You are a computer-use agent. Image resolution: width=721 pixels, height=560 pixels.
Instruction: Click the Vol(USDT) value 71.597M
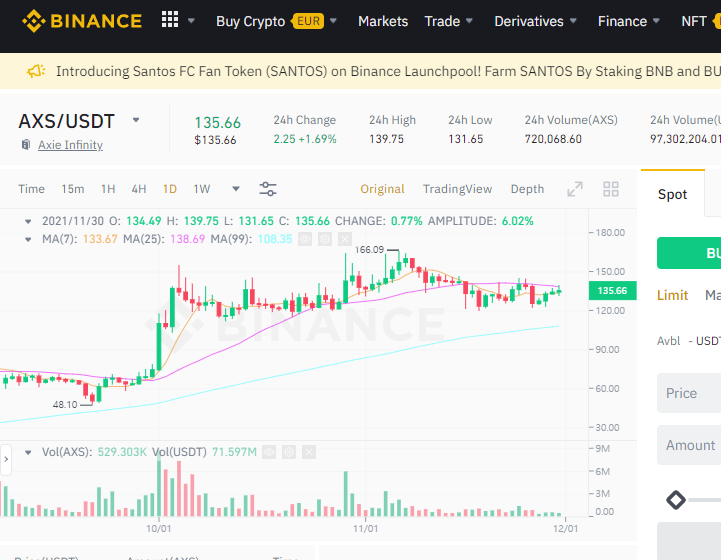tap(234, 452)
